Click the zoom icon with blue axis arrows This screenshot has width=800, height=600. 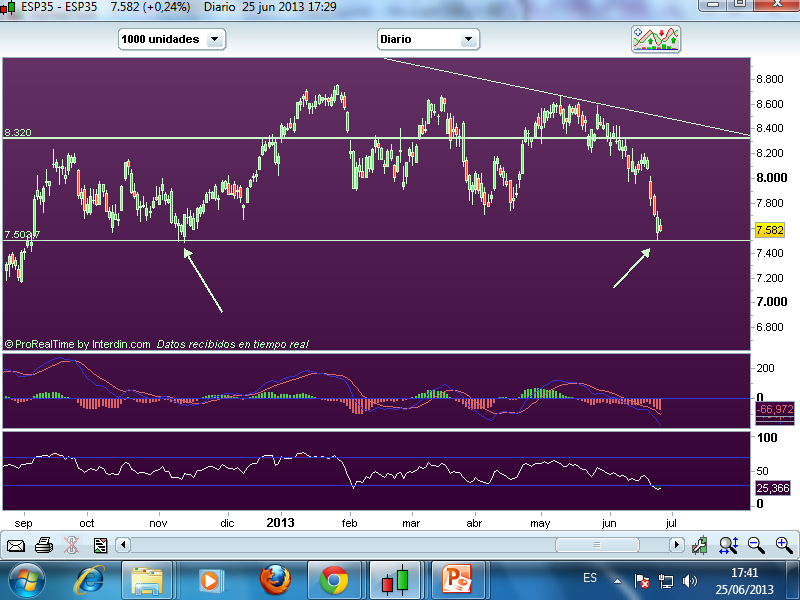pos(729,545)
